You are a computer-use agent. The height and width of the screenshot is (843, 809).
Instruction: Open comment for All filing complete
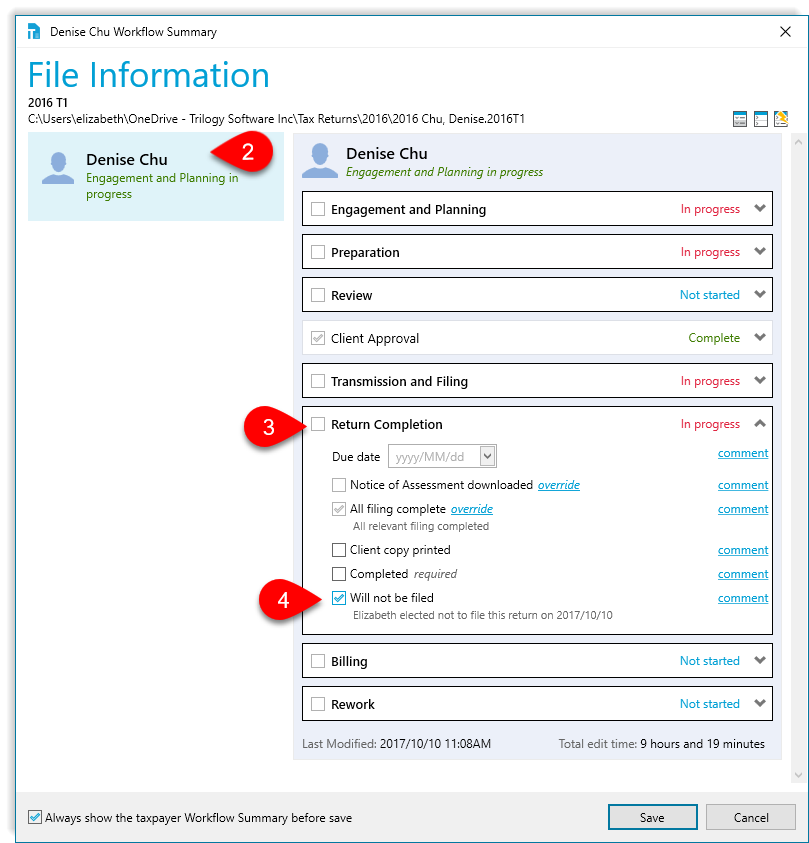(743, 509)
